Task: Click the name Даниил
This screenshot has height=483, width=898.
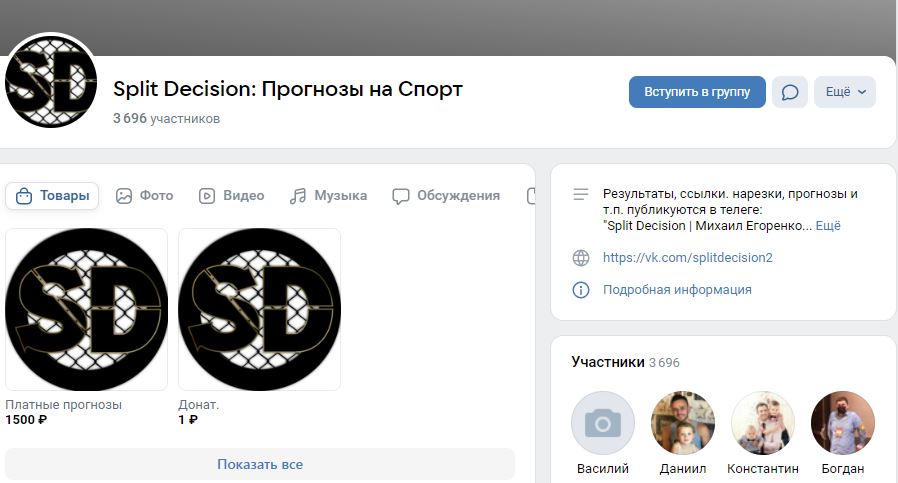Action: pyautogui.click(x=683, y=469)
